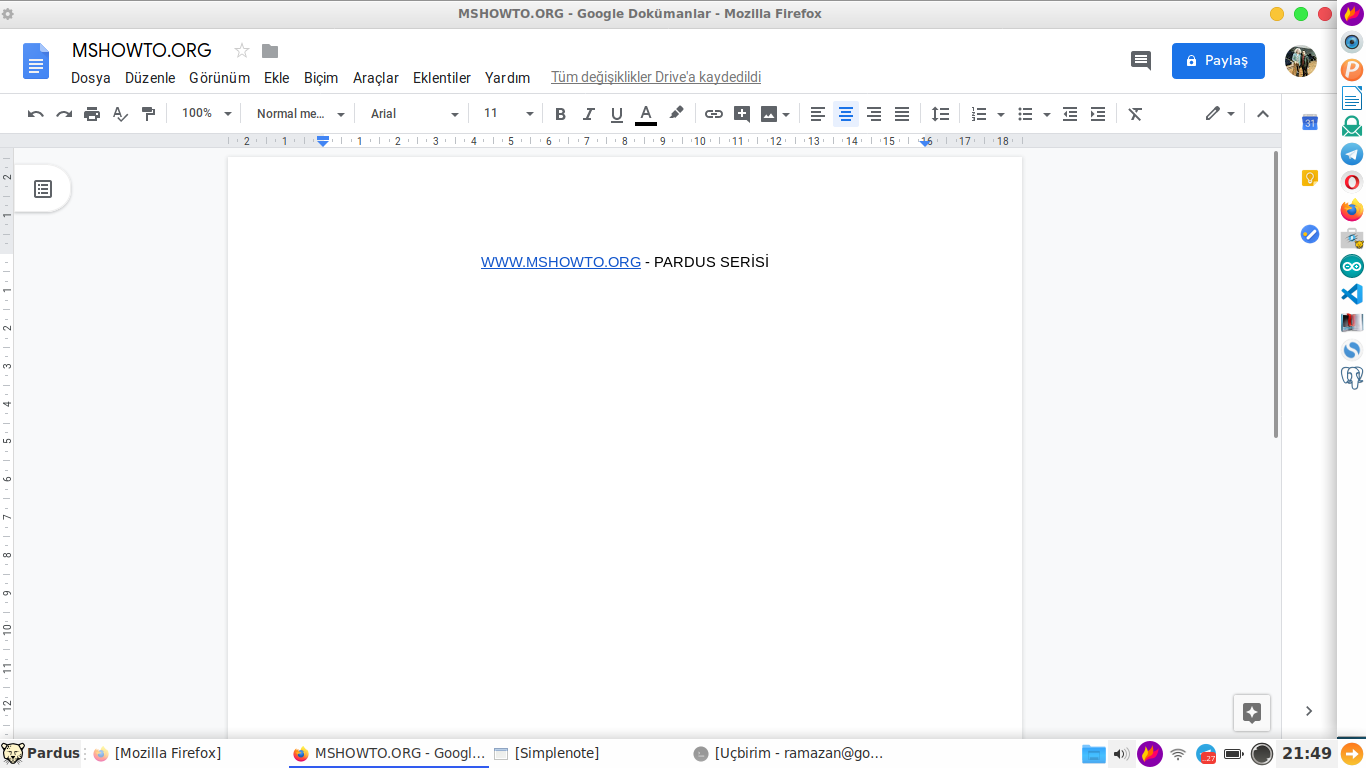Add a comment via toolbar icon
Screen dimensions: 1366x768
742,114
